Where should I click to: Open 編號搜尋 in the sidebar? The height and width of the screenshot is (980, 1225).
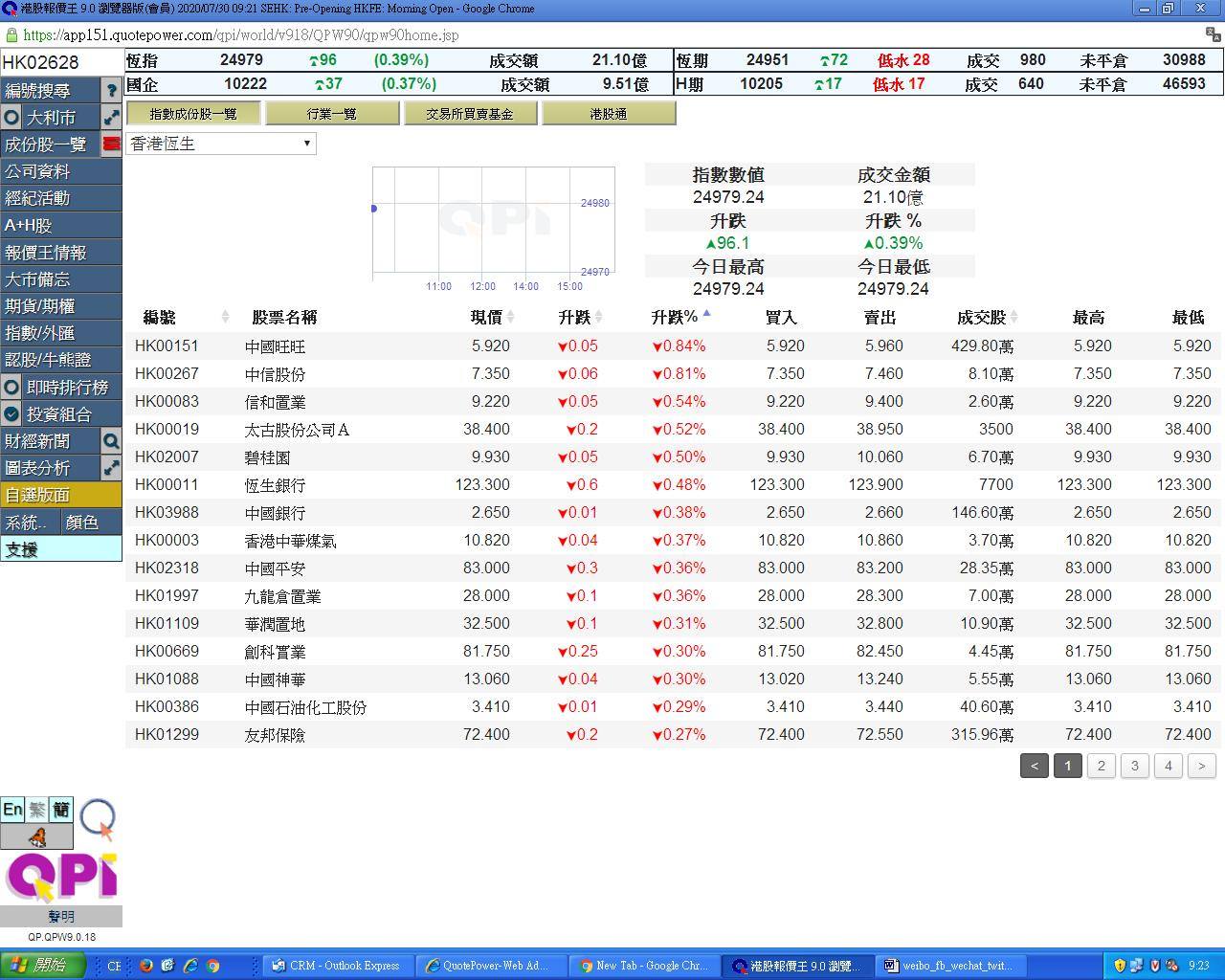click(x=51, y=91)
